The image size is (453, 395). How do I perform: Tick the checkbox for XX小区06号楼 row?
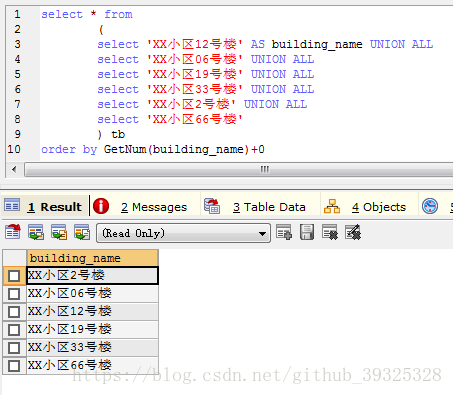pyautogui.click(x=14, y=294)
